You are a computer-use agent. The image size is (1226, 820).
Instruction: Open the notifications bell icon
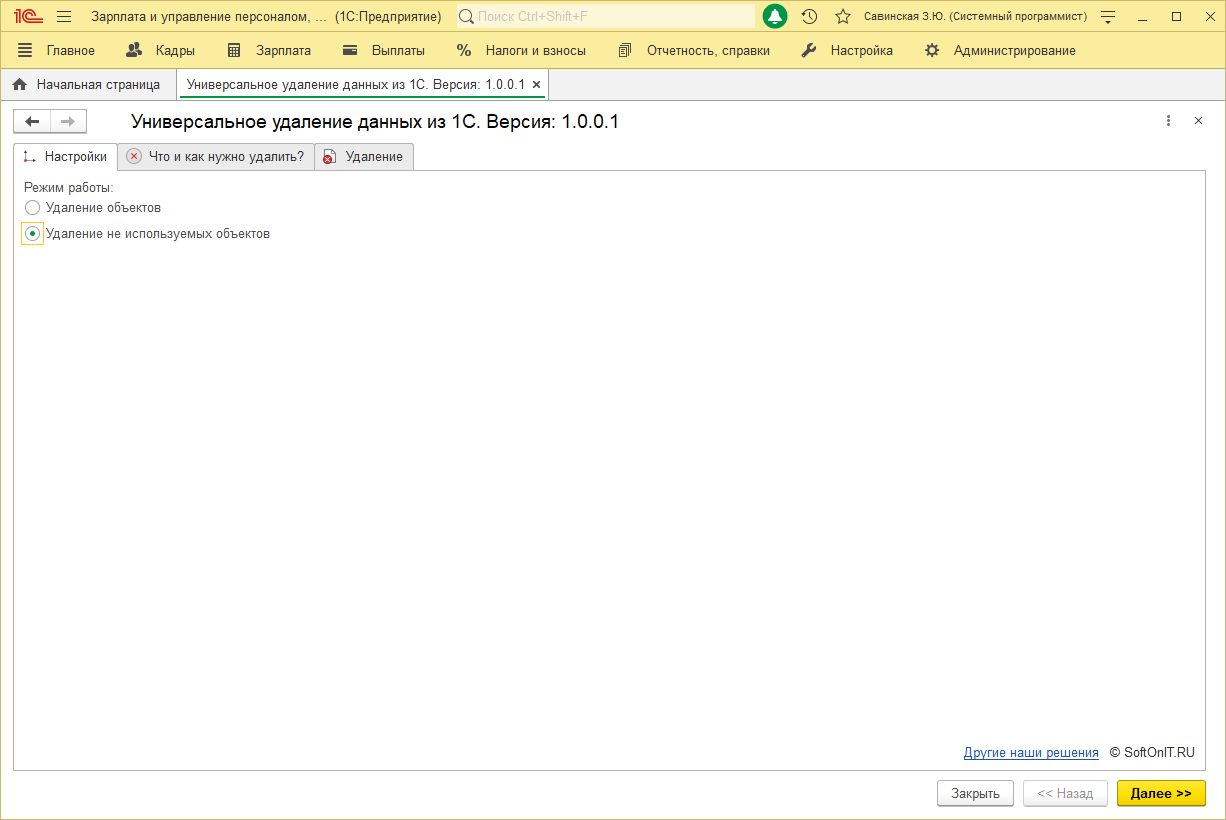[x=775, y=16]
